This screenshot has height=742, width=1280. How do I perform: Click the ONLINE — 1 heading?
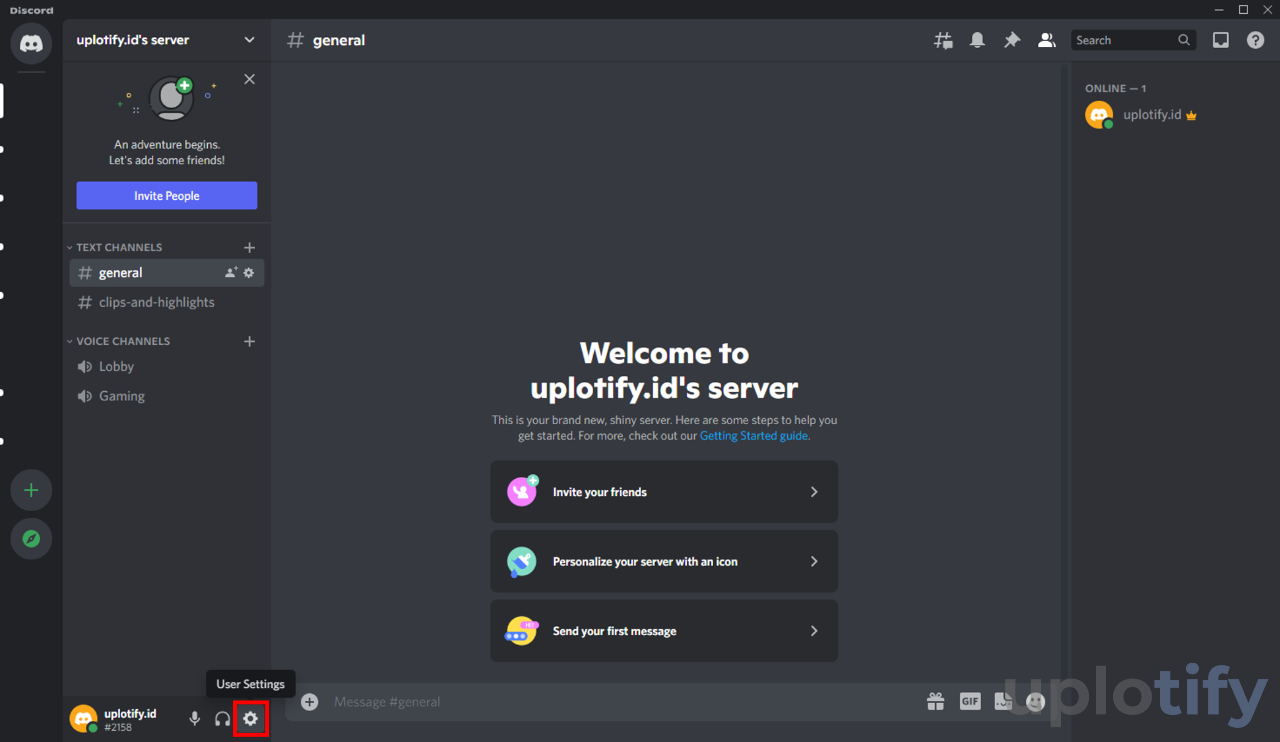click(x=1116, y=88)
